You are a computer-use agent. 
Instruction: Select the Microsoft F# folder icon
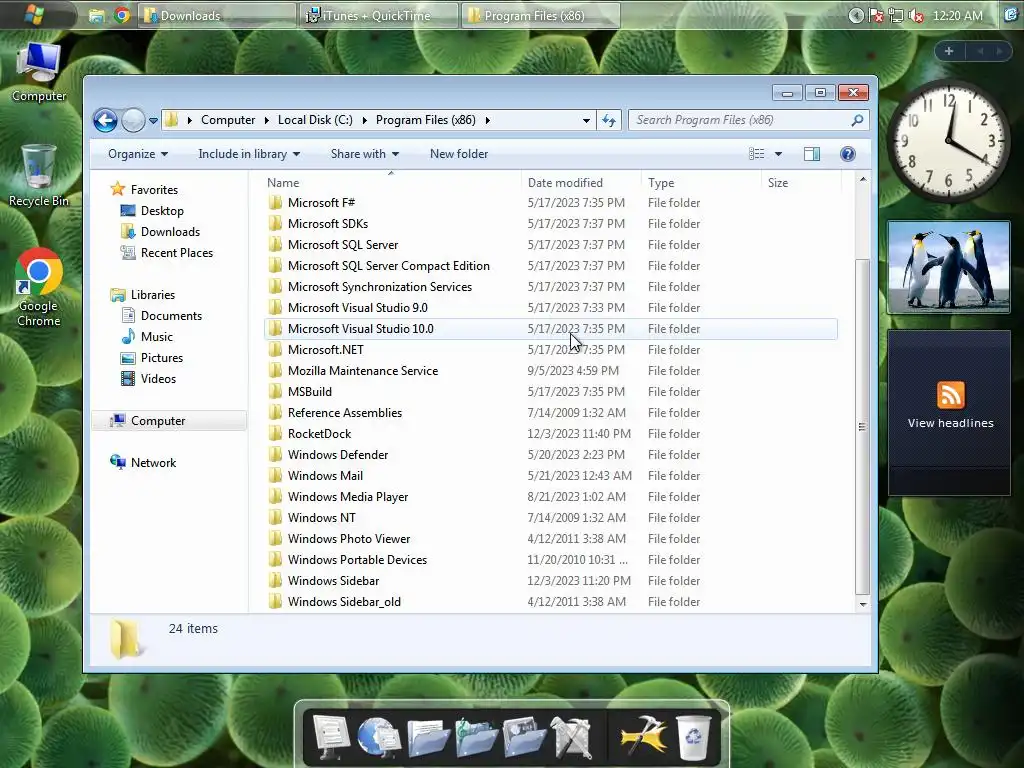(276, 202)
